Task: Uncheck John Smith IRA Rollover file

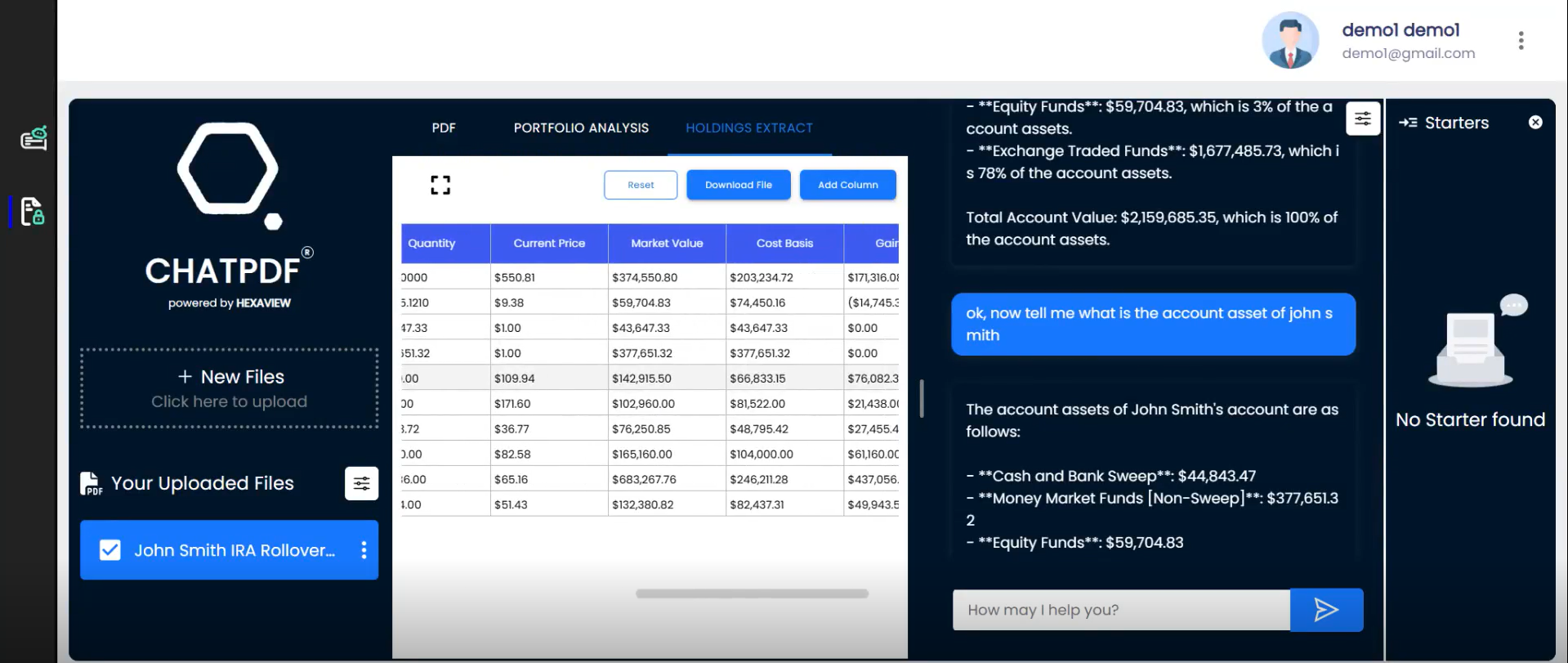Action: click(x=110, y=550)
